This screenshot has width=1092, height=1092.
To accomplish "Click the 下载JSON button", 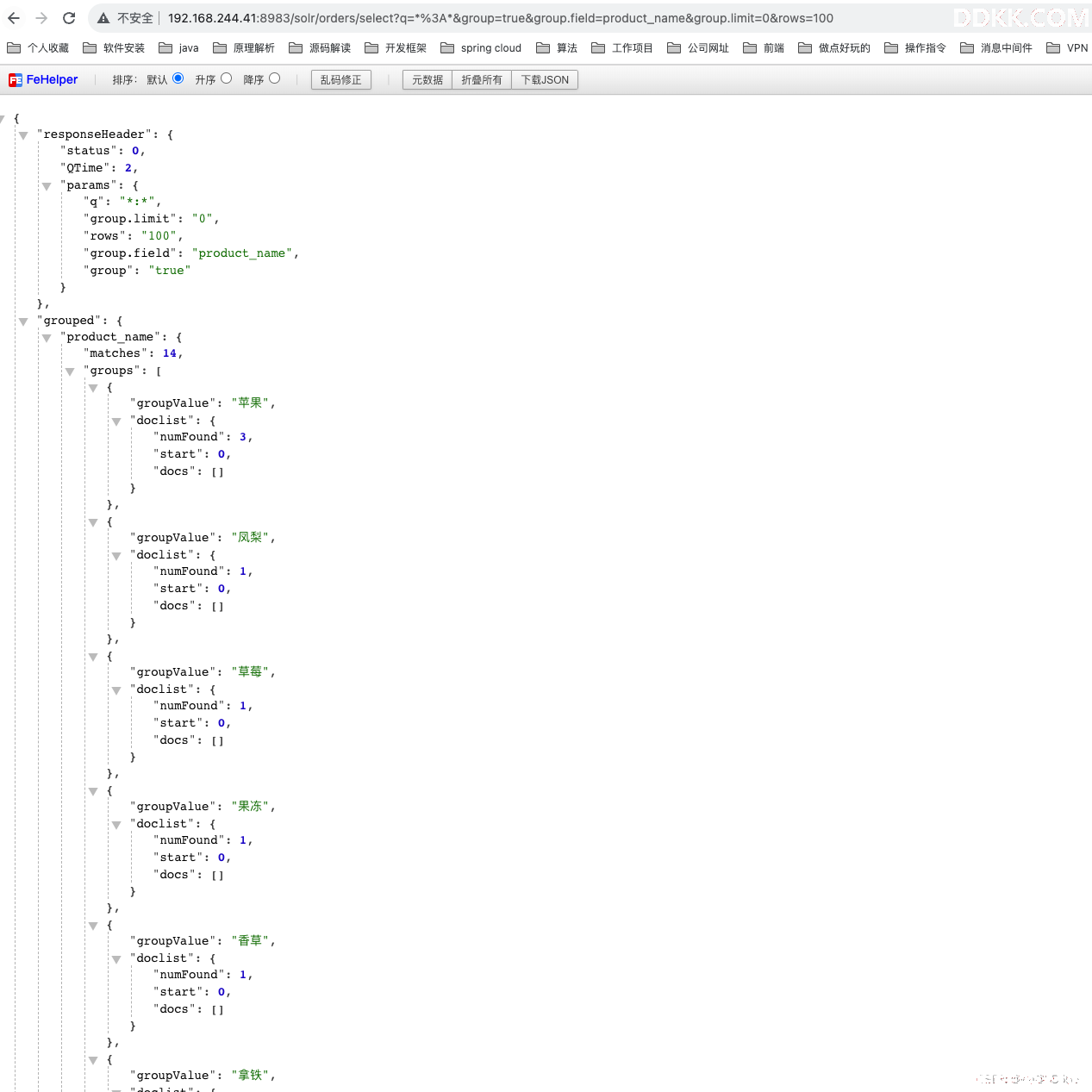I will (x=545, y=80).
